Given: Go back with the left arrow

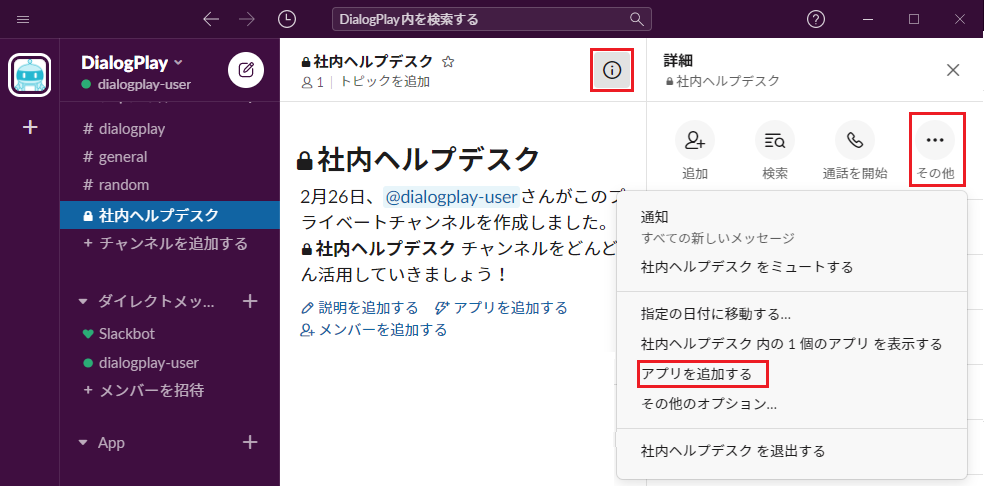Looking at the screenshot, I should (211, 19).
